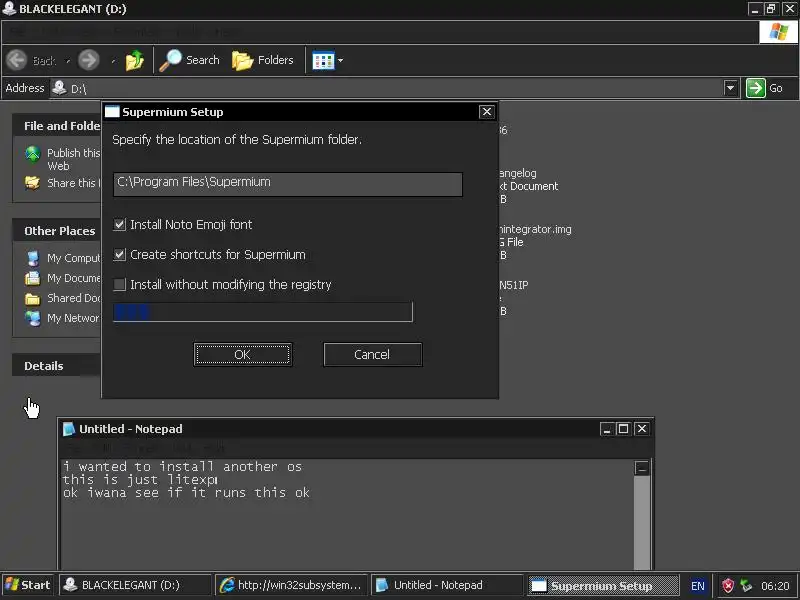
Task: Switch to win32subsystem Internet Explorer taskbar button
Action: [292, 585]
